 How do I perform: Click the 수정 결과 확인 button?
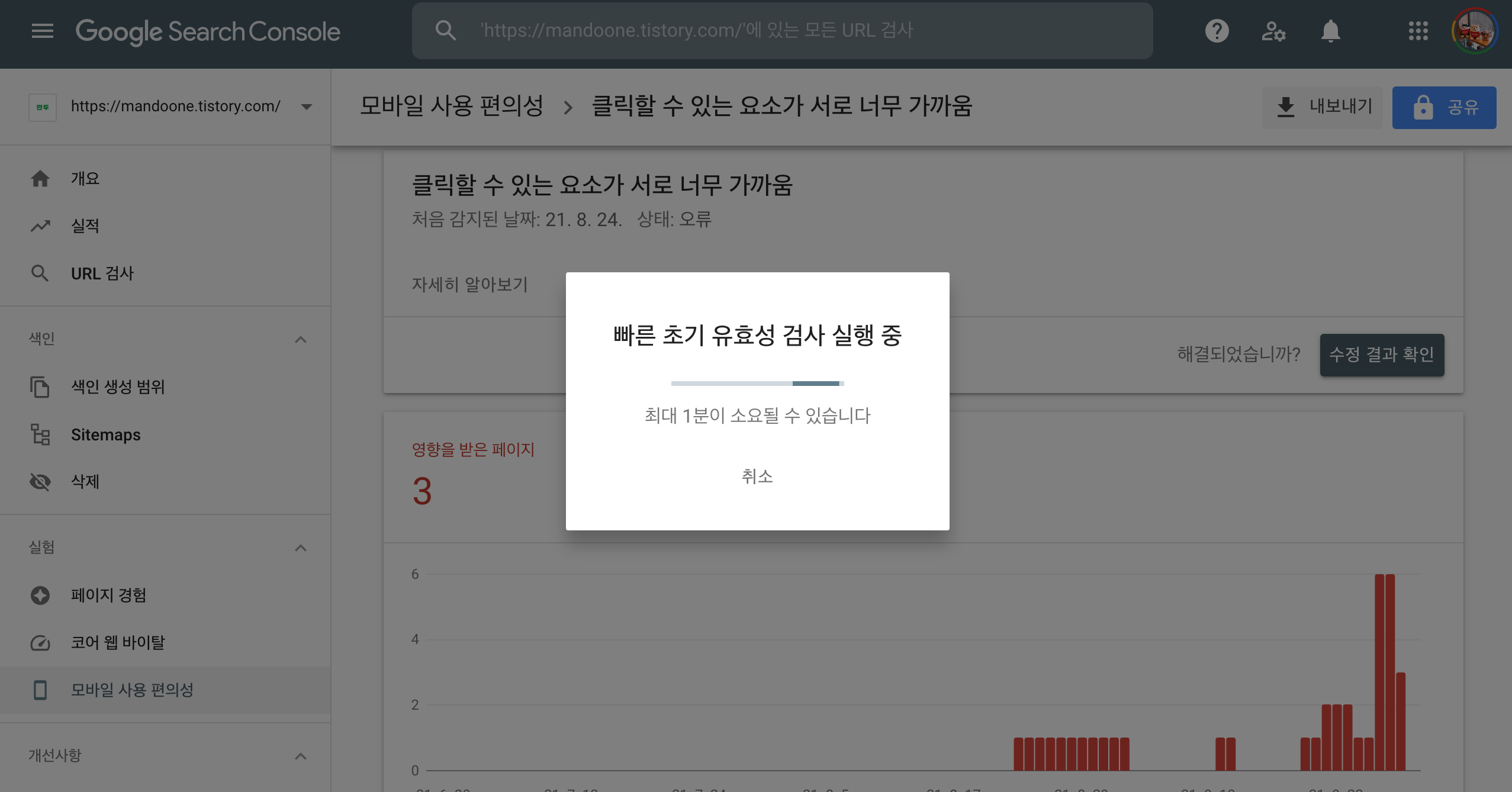pos(1382,355)
